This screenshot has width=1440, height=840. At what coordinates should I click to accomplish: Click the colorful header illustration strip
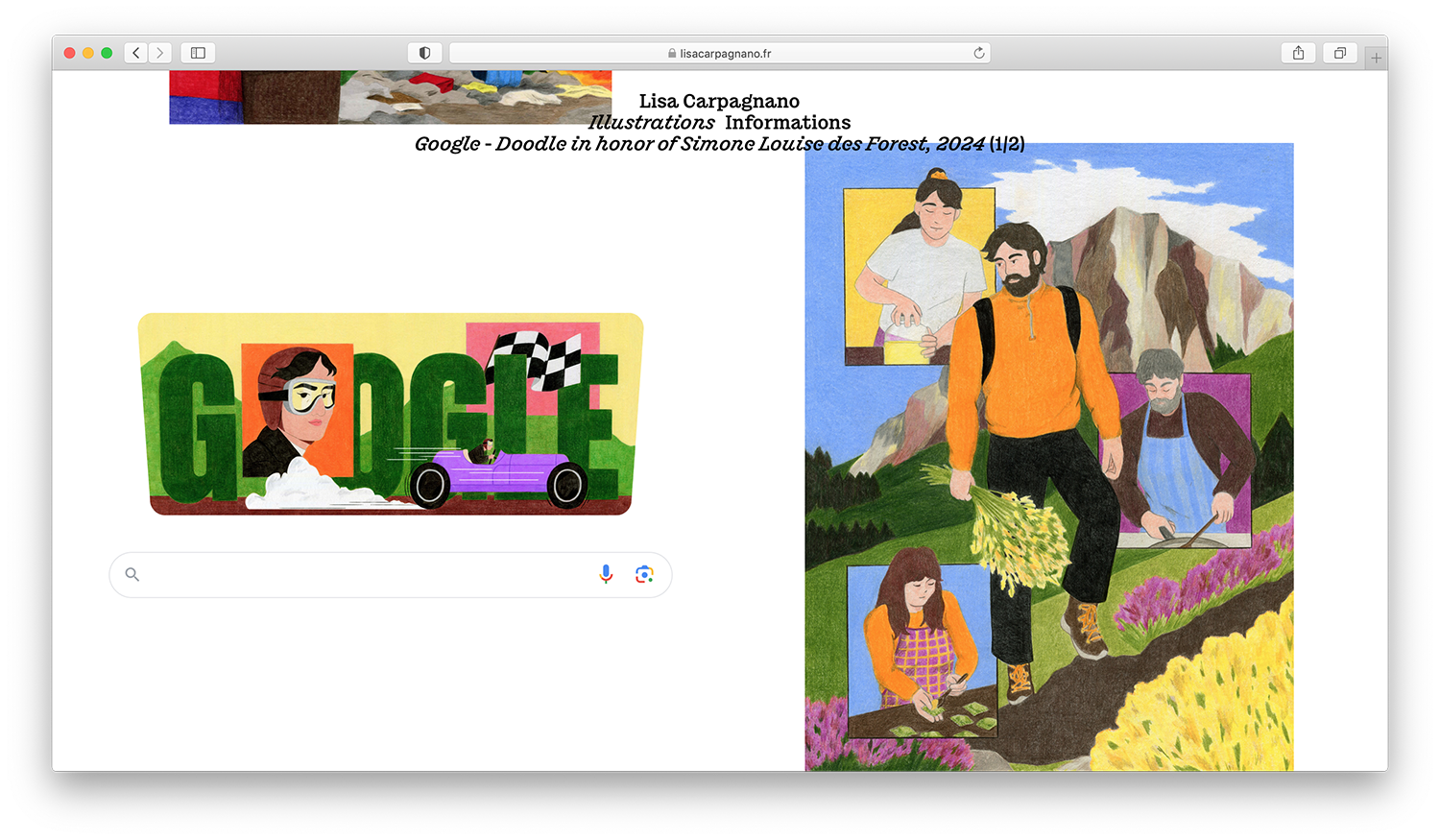(x=390, y=97)
